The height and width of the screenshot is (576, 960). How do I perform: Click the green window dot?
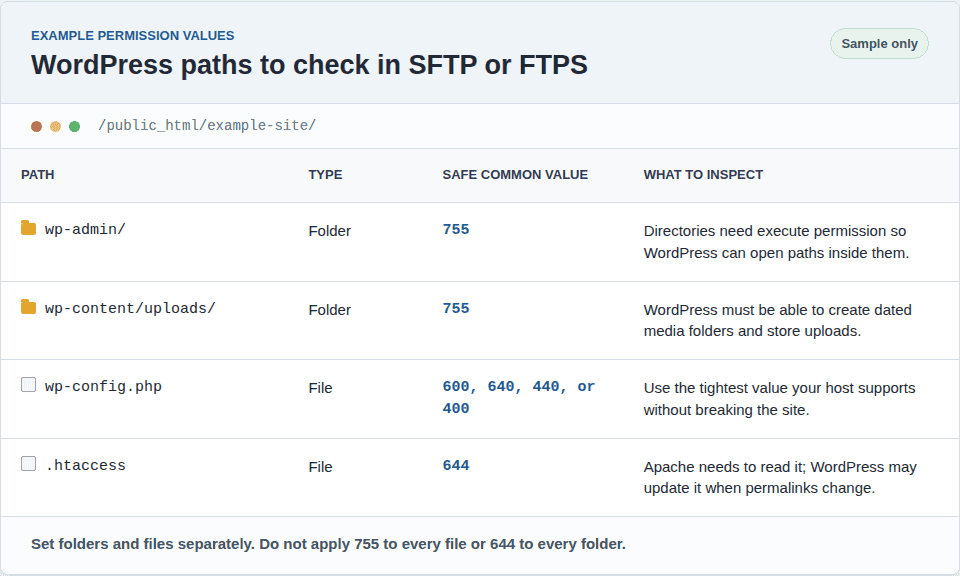[75, 126]
